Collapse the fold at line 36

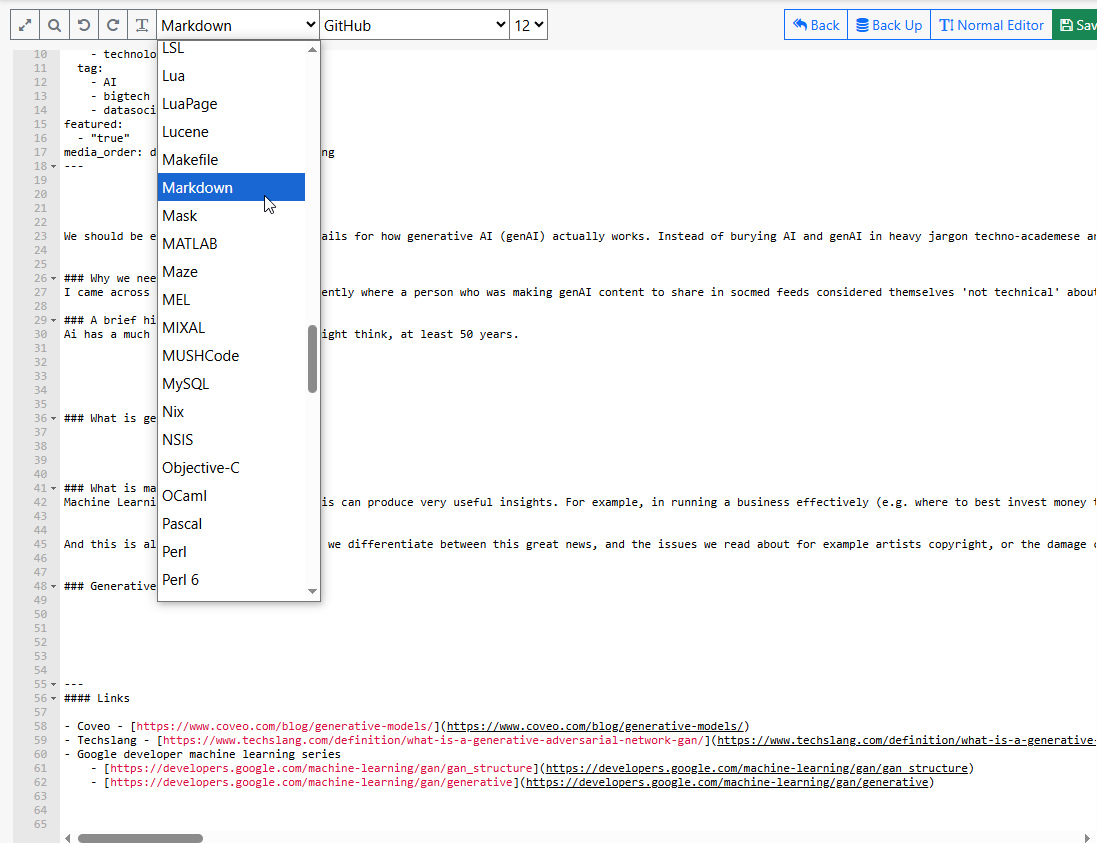(54, 418)
